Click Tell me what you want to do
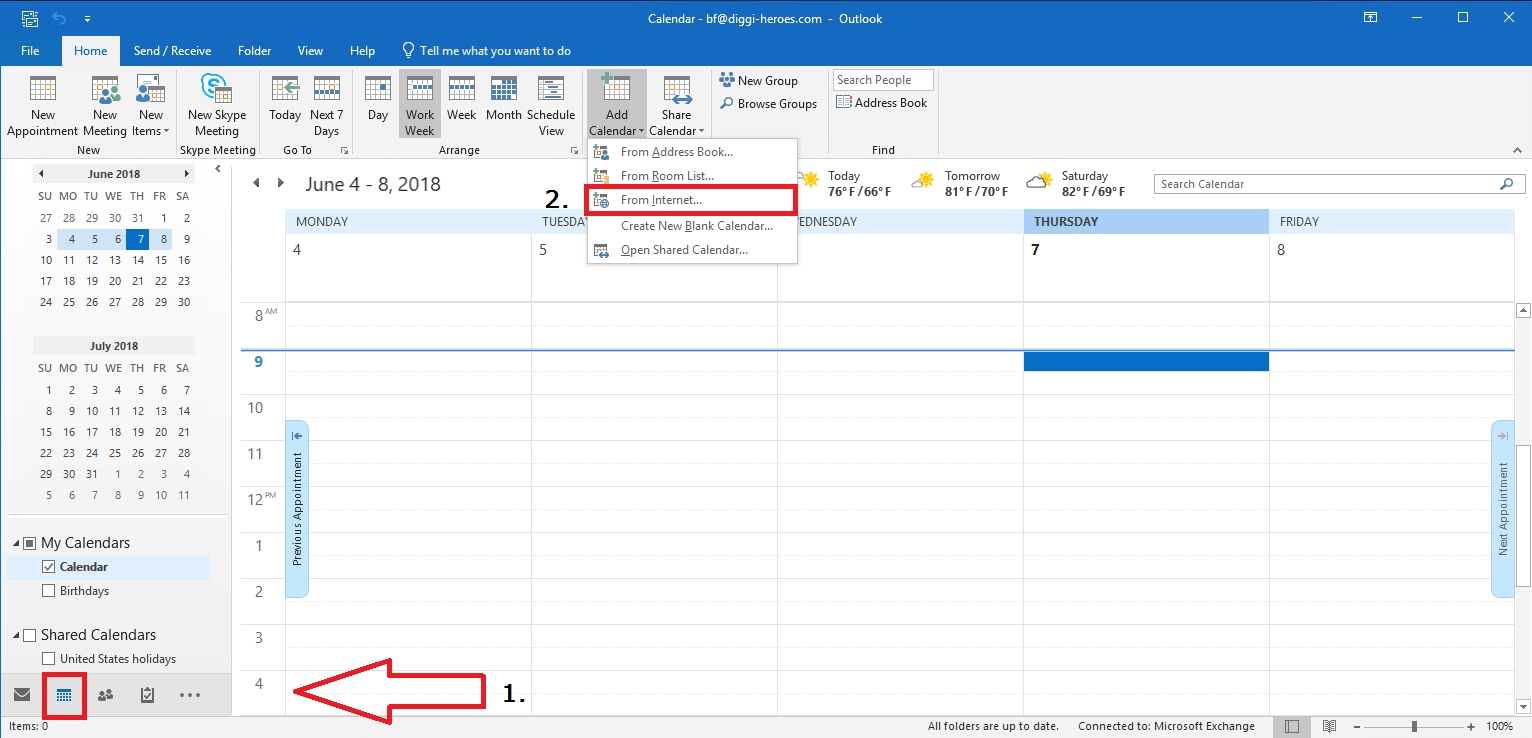The height and width of the screenshot is (738, 1532). pyautogui.click(x=486, y=51)
